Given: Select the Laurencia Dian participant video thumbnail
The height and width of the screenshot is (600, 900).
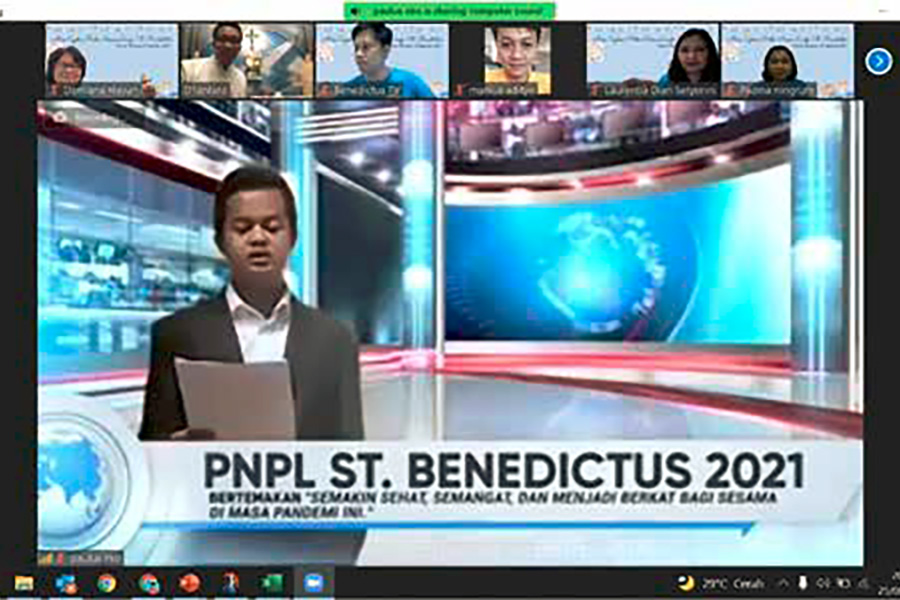Looking at the screenshot, I should (x=651, y=61).
